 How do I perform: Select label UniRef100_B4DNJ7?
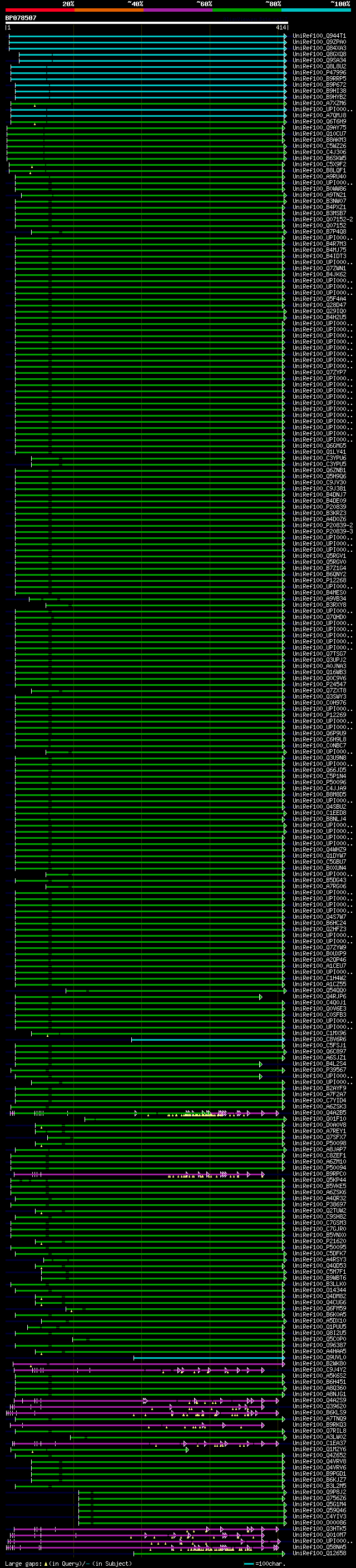click(319, 494)
